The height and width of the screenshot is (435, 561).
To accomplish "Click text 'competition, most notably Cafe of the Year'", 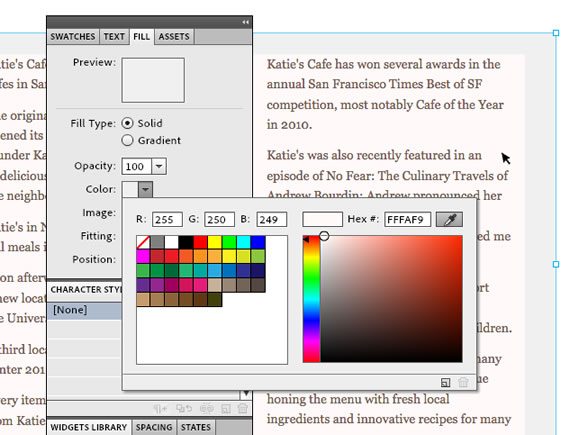I will coord(385,105).
